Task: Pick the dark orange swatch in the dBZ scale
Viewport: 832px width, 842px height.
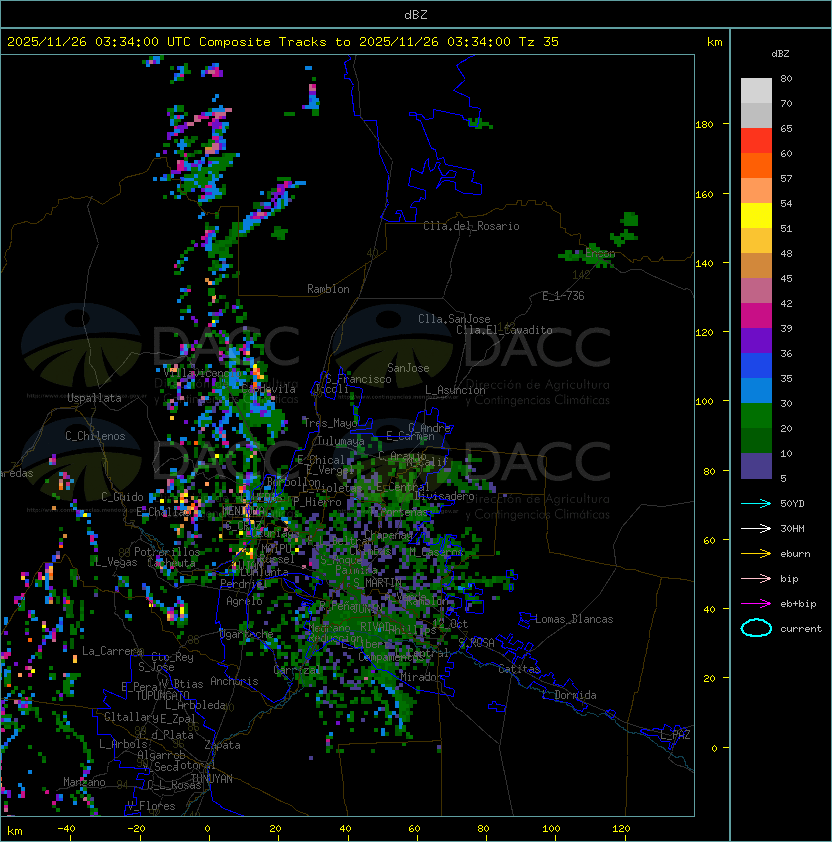Action: [x=756, y=165]
